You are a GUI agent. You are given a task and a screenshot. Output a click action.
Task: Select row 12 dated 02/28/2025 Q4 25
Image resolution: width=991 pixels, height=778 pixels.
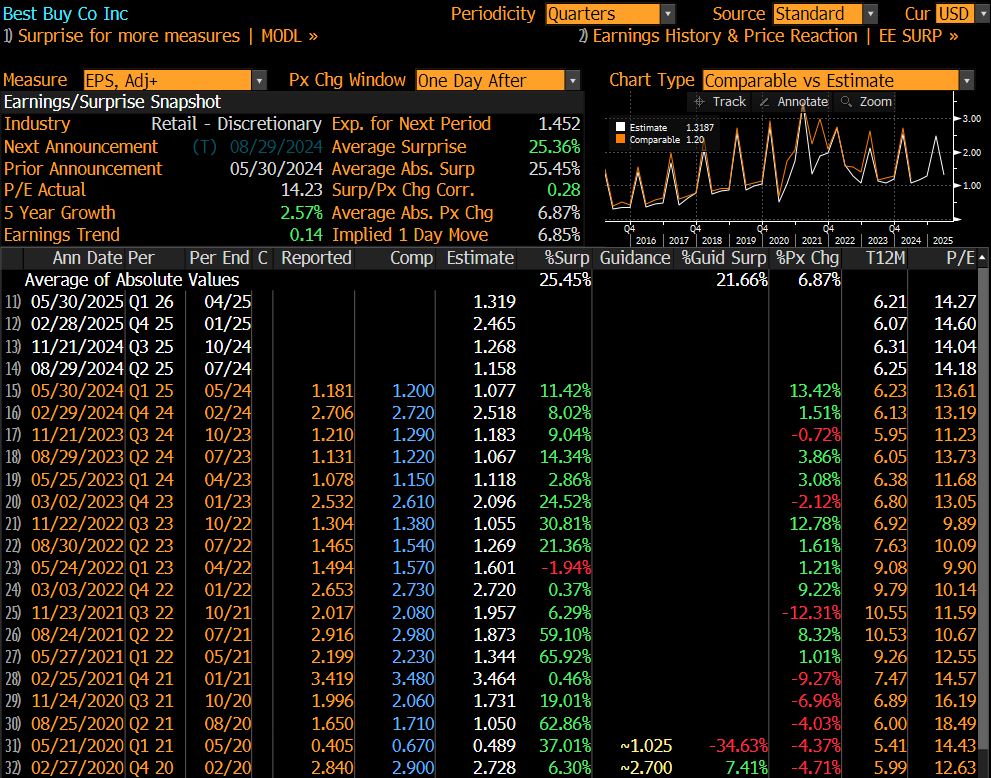coord(490,324)
